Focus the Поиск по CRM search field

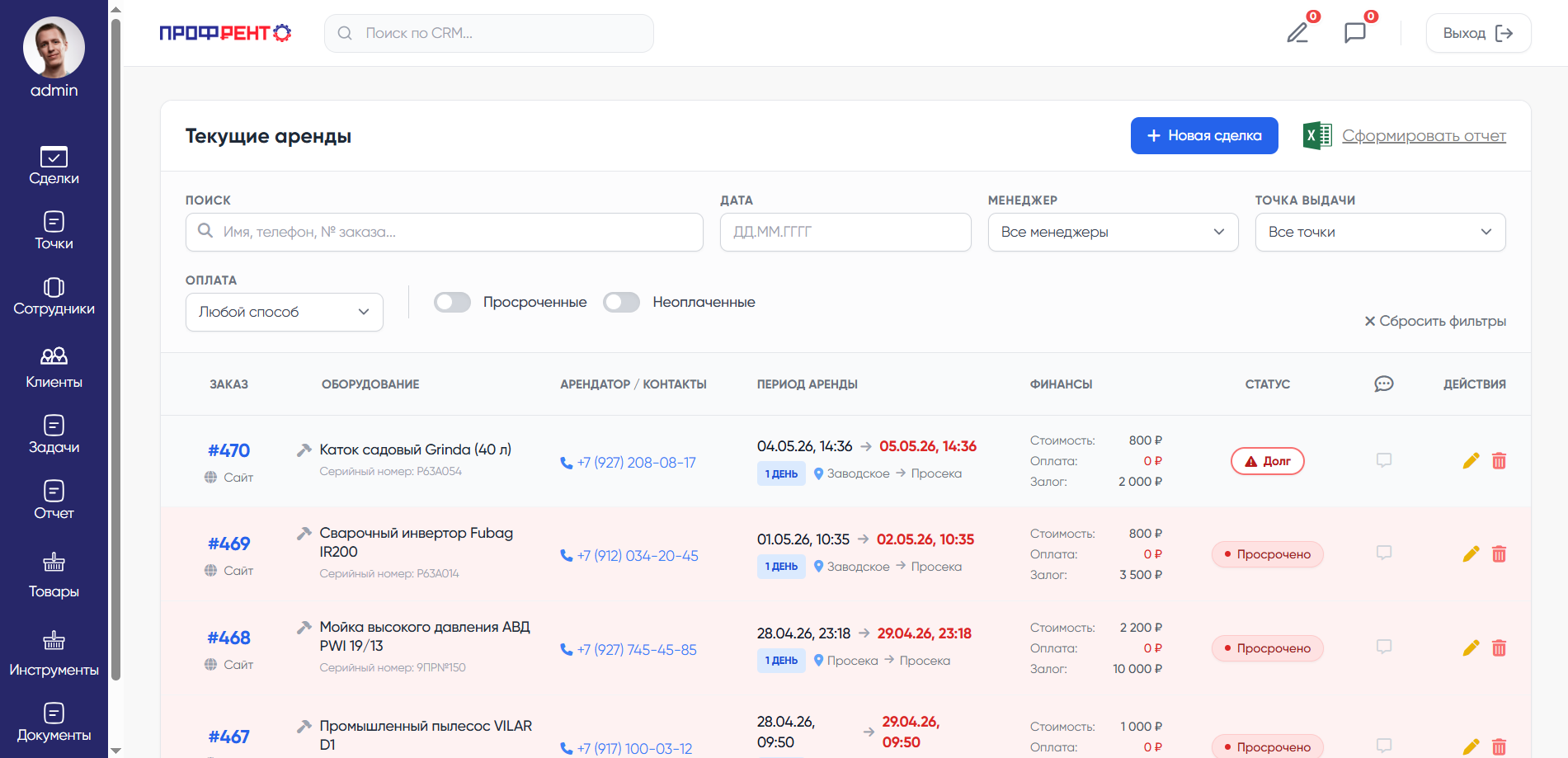click(489, 33)
